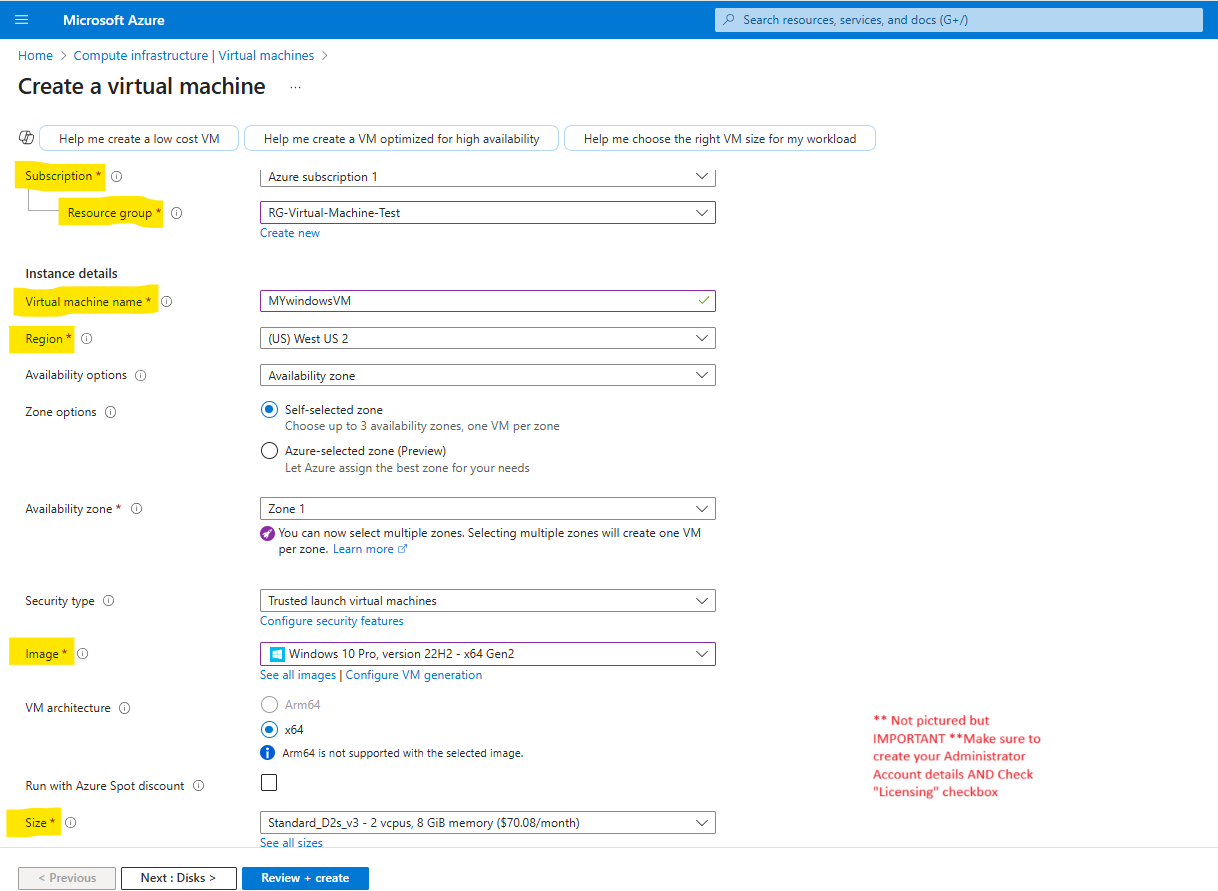
Task: Open the Subscription dropdown
Action: pos(488,177)
